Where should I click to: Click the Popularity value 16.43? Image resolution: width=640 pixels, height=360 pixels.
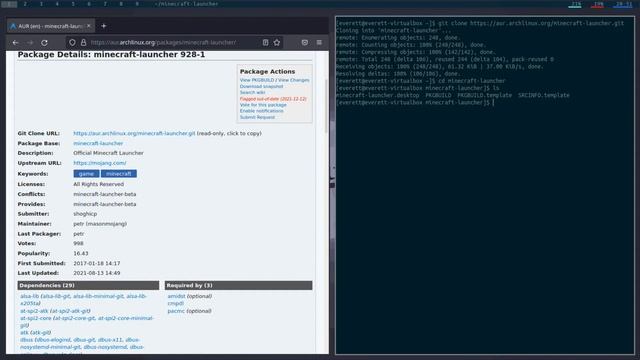click(x=80, y=253)
